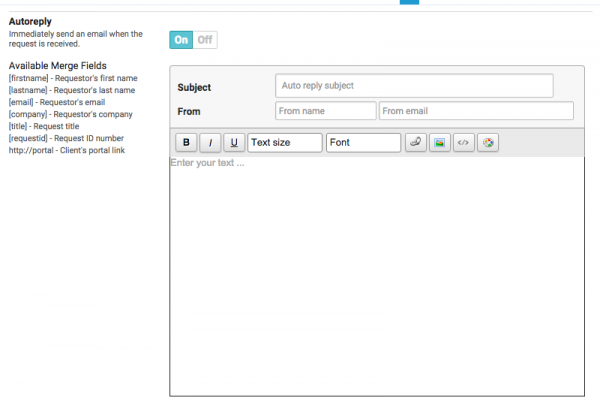Image resolution: width=600 pixels, height=413 pixels.
Task: Underline text with the U button
Action: 234,142
